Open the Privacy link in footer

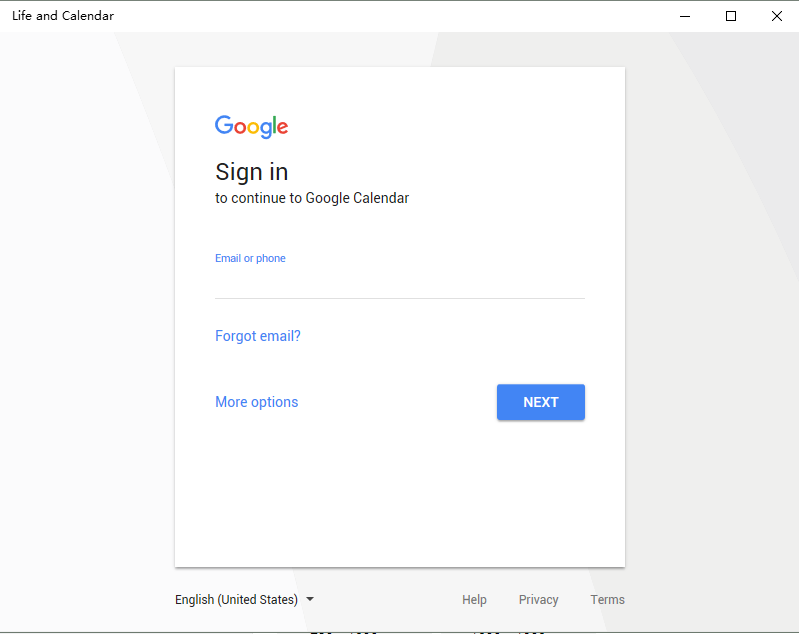[x=538, y=600]
